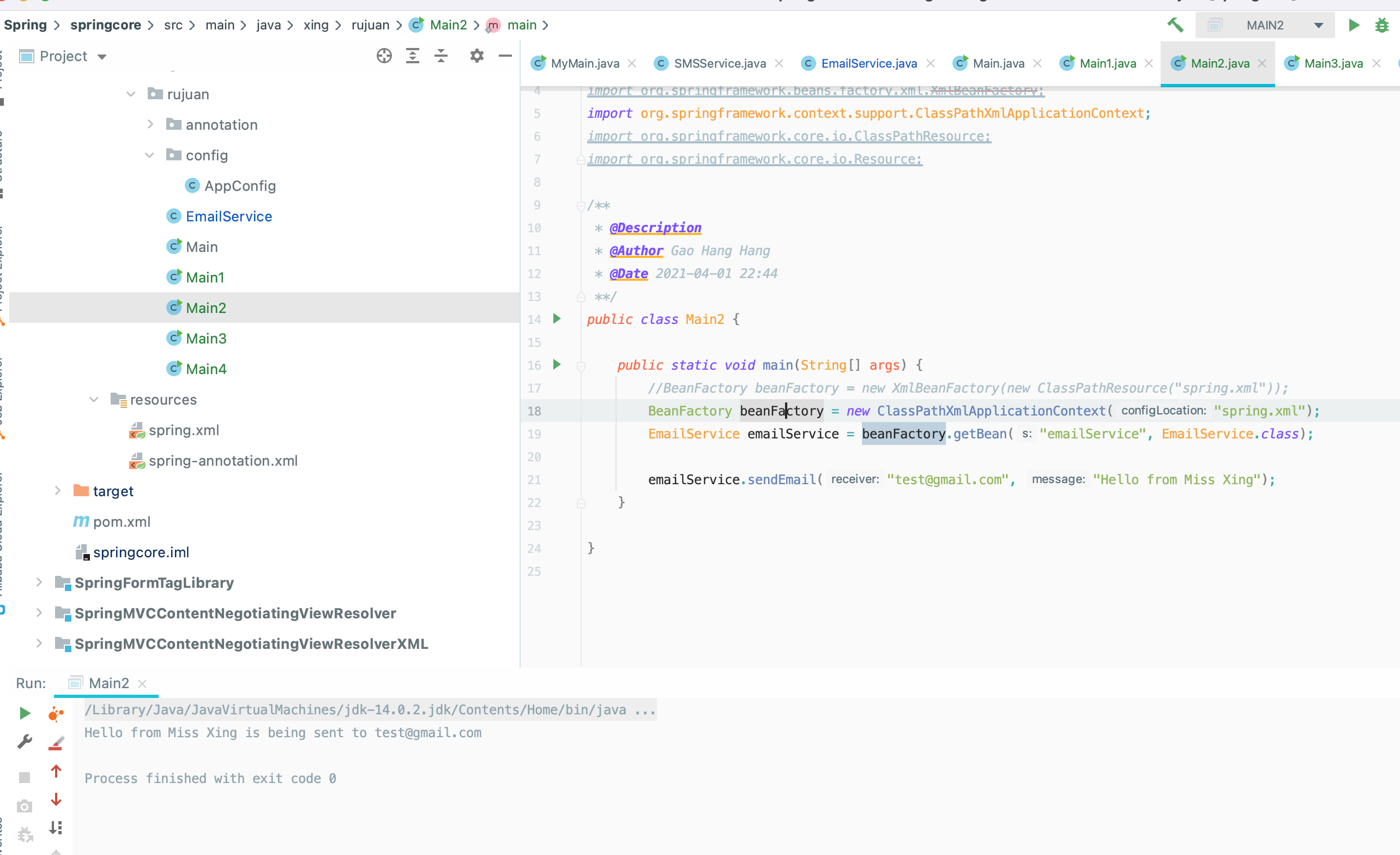Click the scroll to end sort icon
This screenshot has width=1400, height=855.
56,827
